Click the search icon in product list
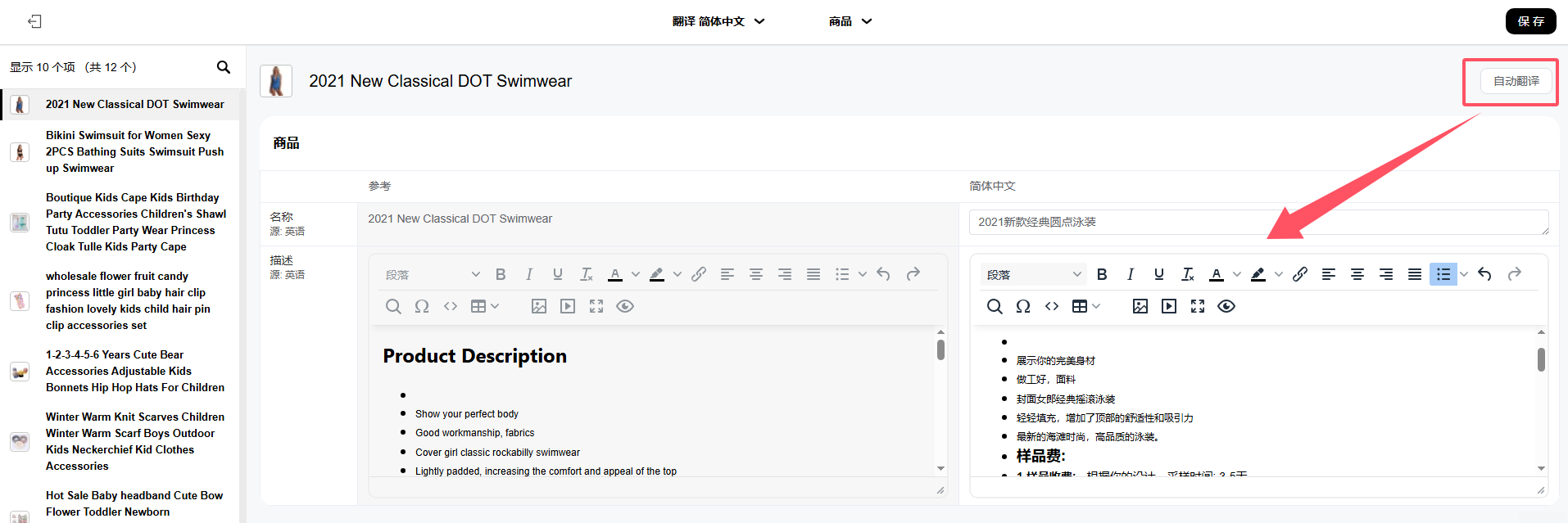1568x523 pixels. [223, 67]
